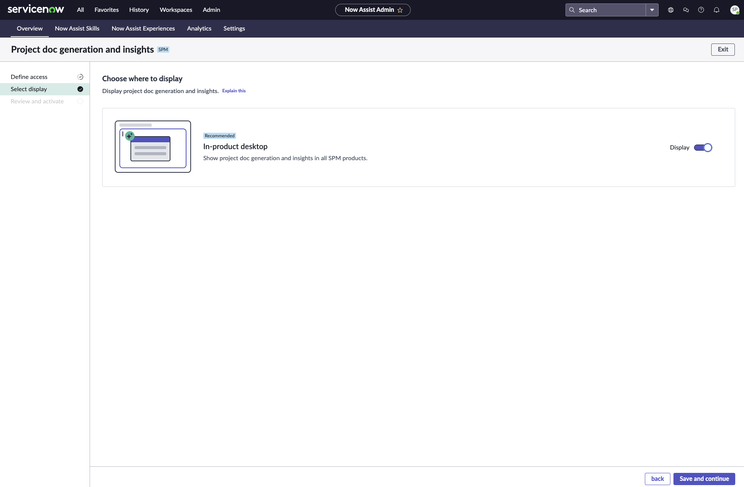744x487 pixels.
Task: Open the Admin menu
Action: pos(211,9)
